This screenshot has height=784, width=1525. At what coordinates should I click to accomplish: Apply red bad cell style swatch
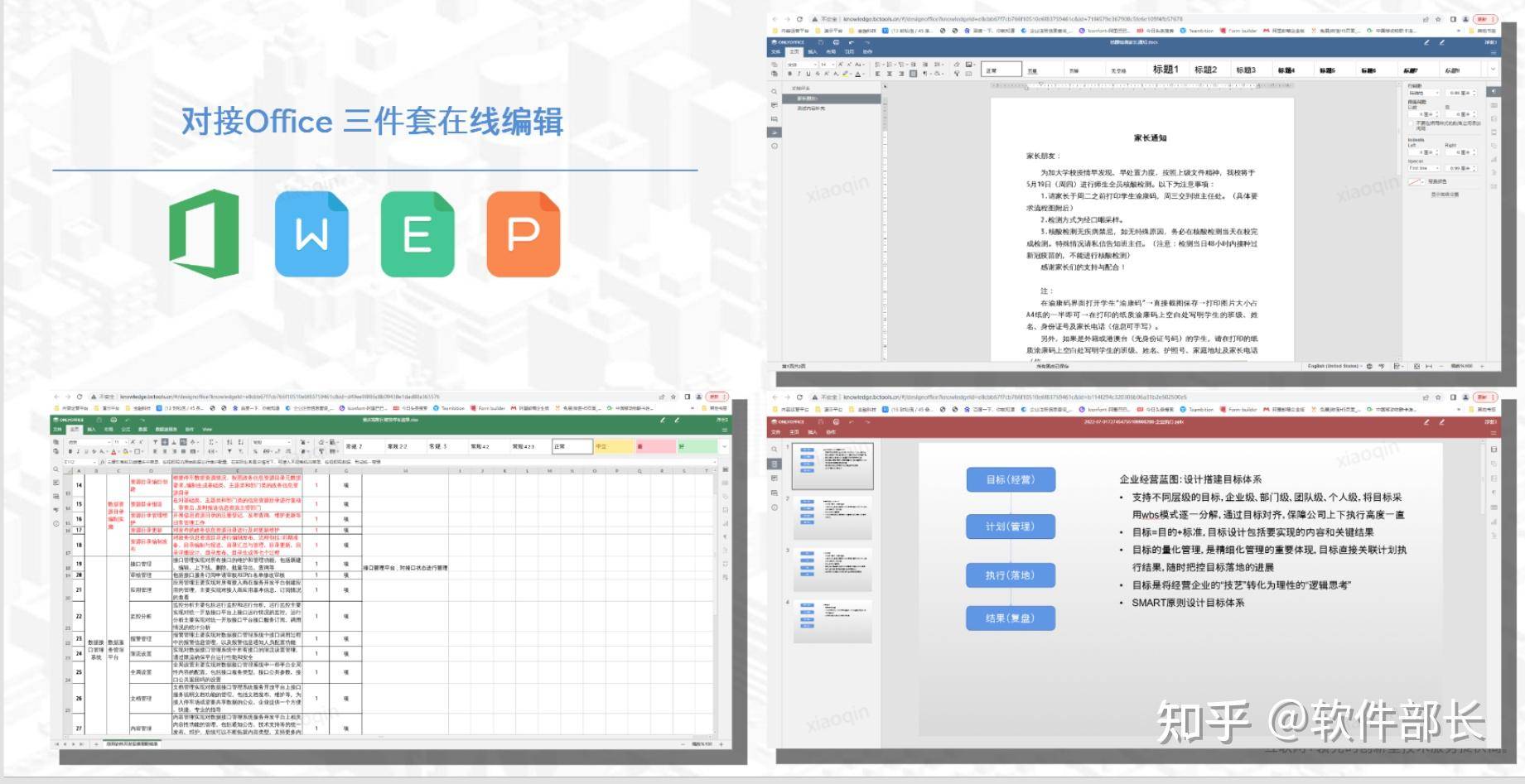[655, 446]
